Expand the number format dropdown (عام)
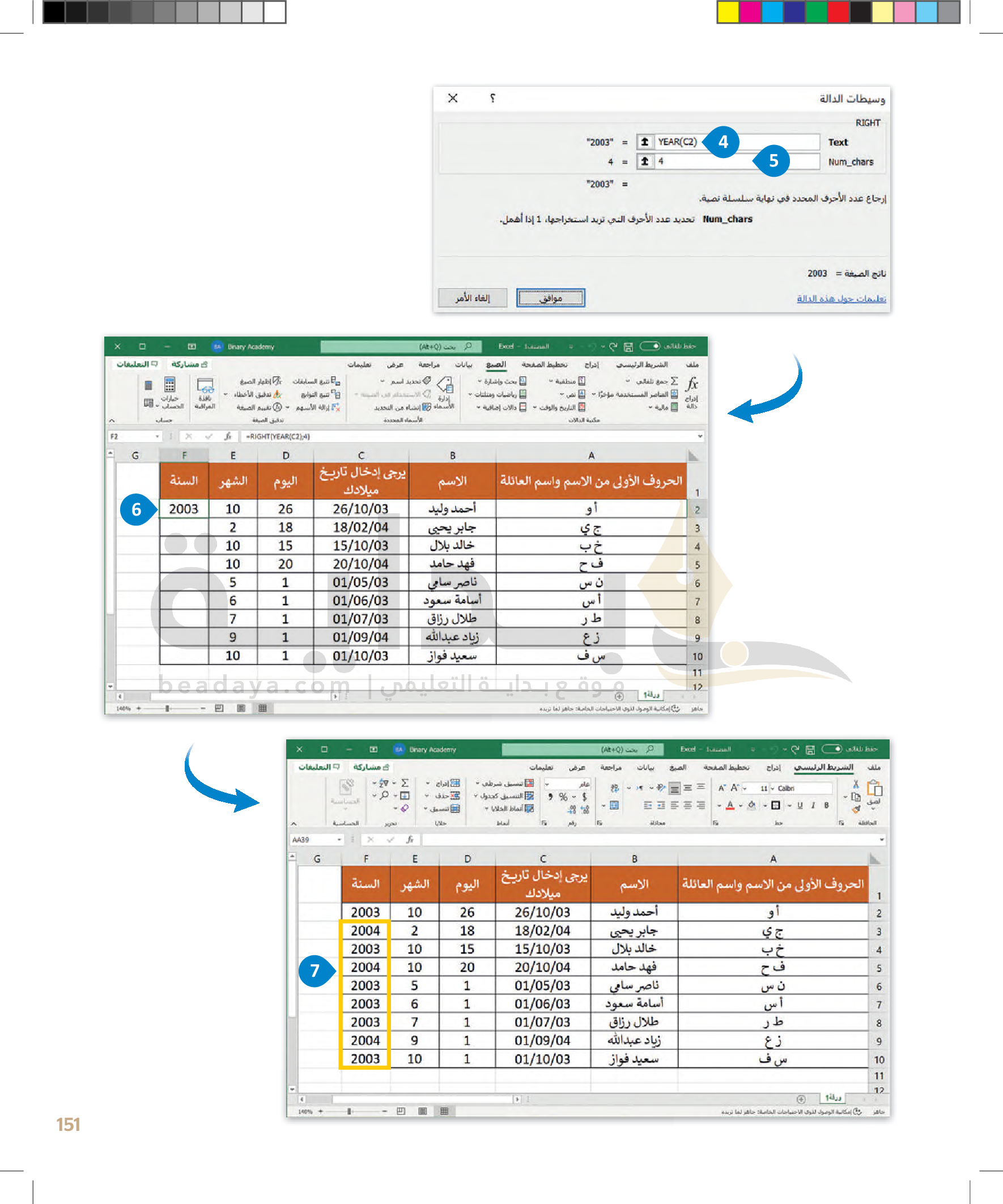This screenshot has width=1003, height=1204. tap(547, 784)
